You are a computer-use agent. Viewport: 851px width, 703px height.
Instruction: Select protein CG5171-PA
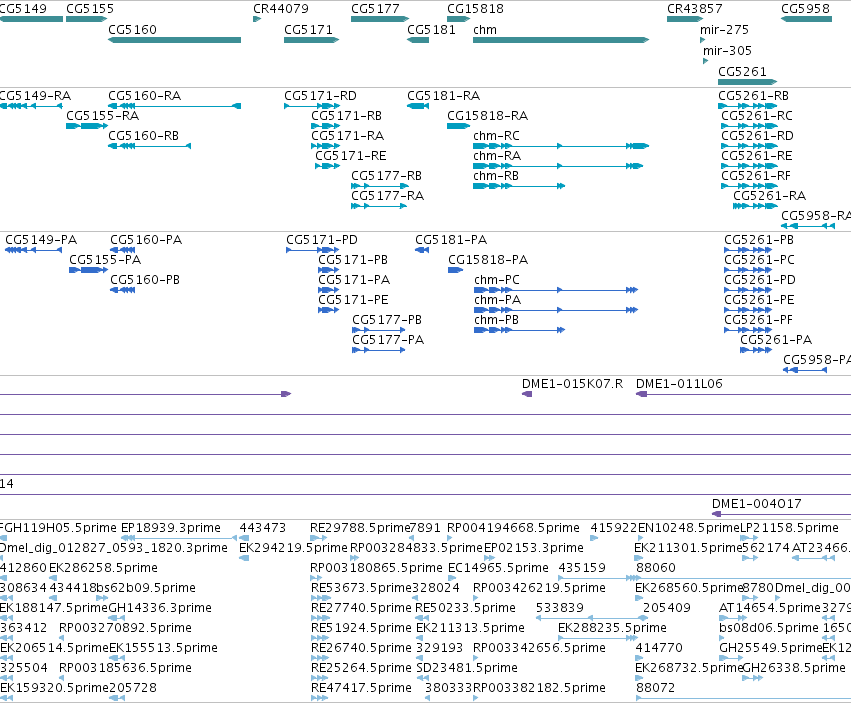pyautogui.click(x=328, y=290)
